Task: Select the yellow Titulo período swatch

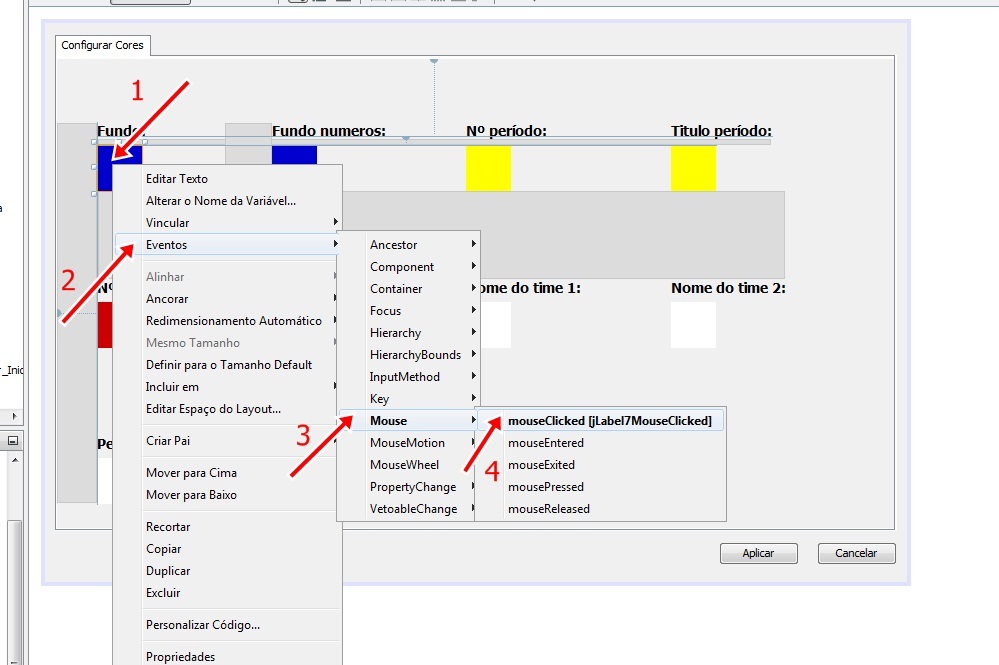Action: click(x=693, y=168)
